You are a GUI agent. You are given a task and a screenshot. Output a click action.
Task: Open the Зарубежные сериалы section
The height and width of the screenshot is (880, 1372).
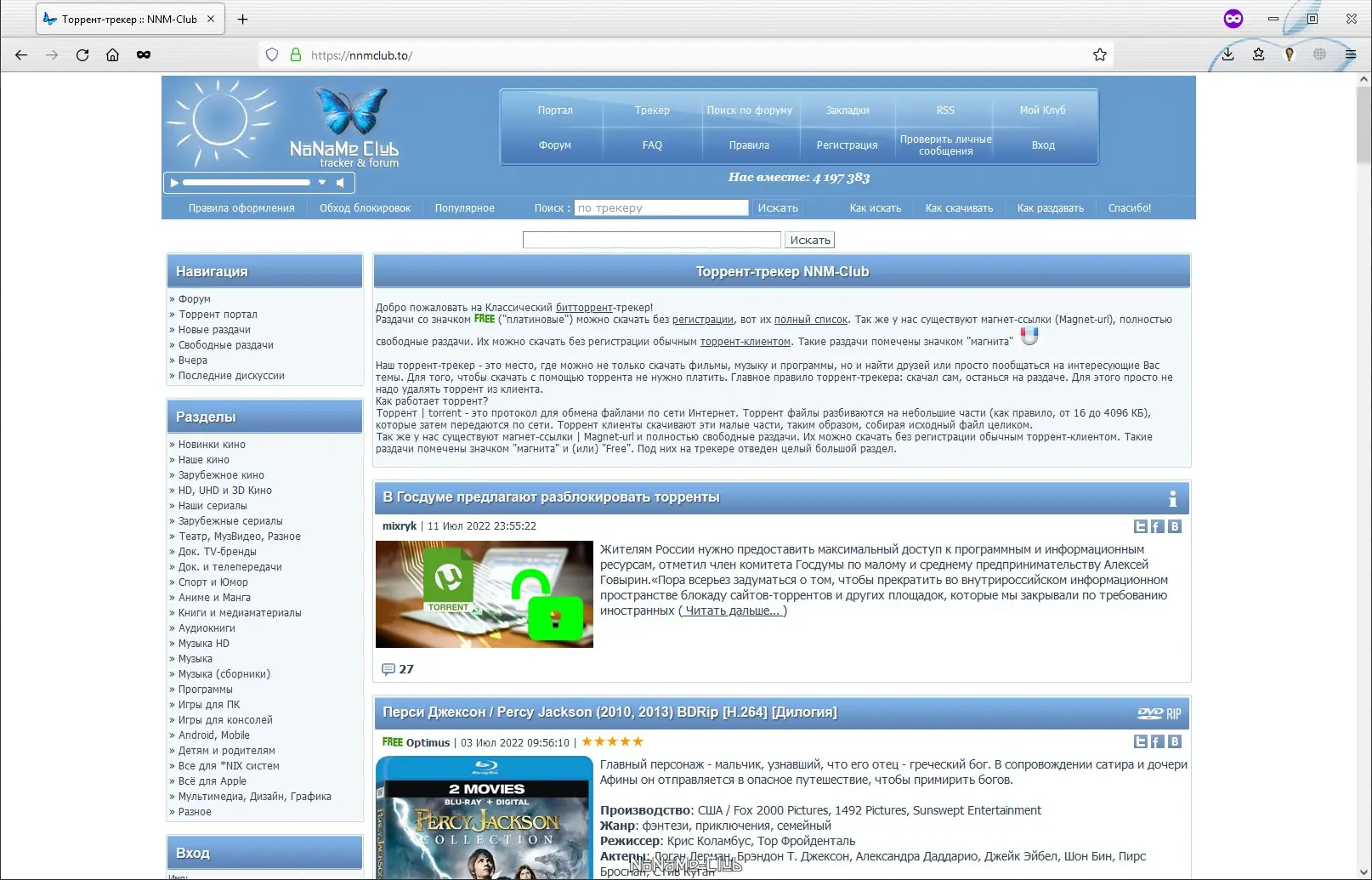point(230,521)
